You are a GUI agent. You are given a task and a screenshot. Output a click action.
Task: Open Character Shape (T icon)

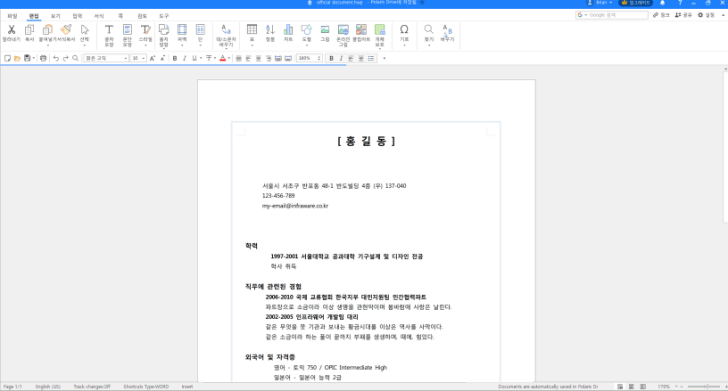109,35
